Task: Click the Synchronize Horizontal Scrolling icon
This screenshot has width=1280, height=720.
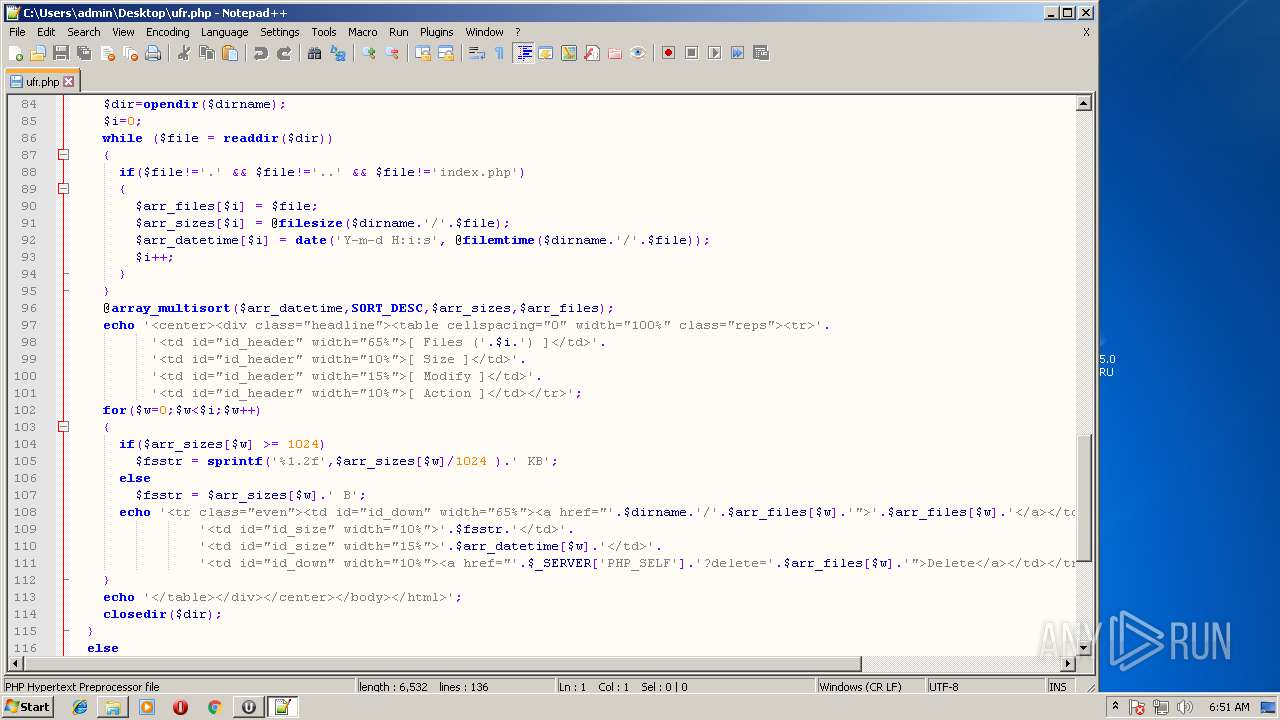Action: click(x=446, y=53)
